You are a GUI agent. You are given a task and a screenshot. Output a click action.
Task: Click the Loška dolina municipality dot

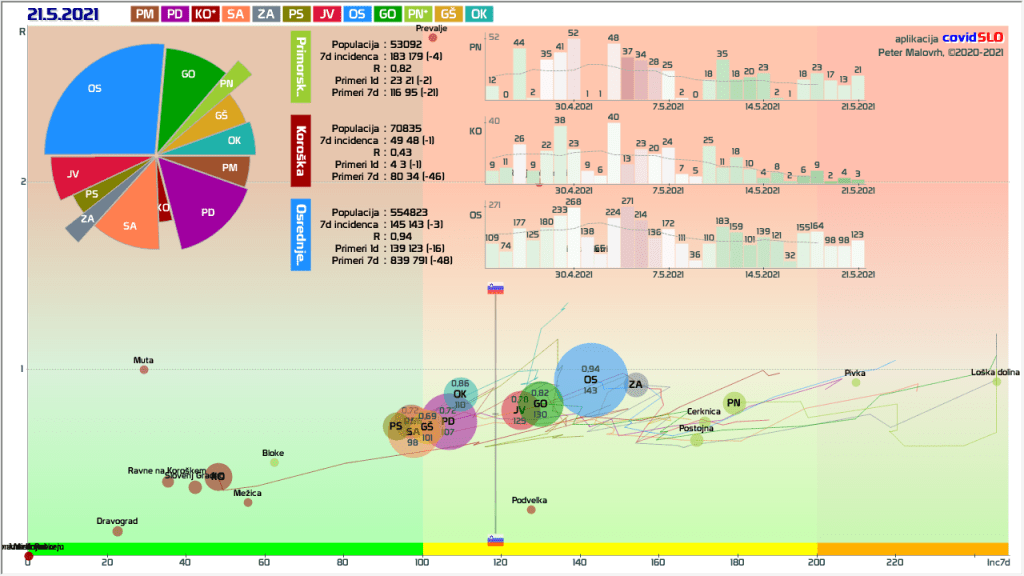[996, 381]
